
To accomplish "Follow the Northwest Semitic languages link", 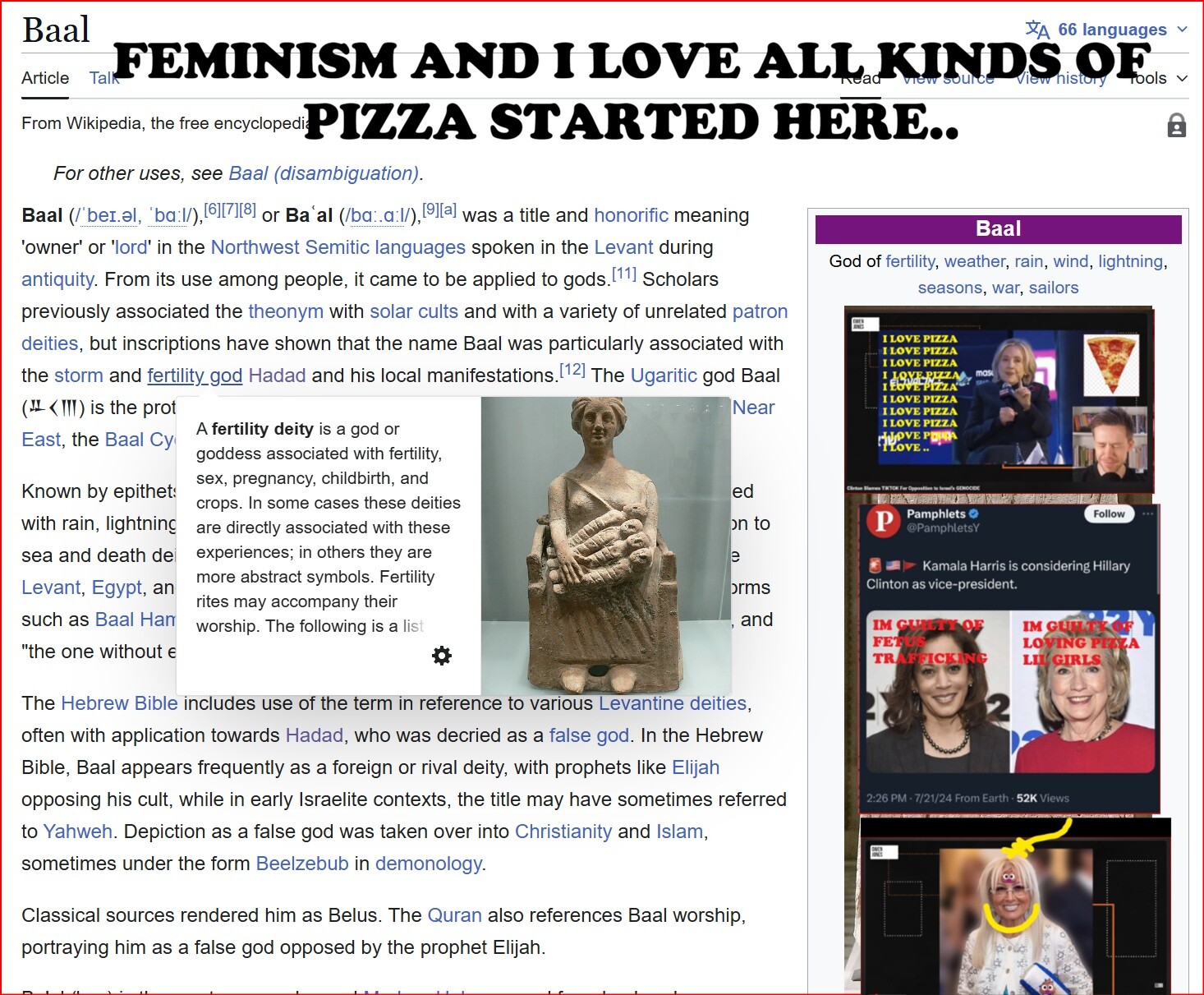I will coord(338,247).
